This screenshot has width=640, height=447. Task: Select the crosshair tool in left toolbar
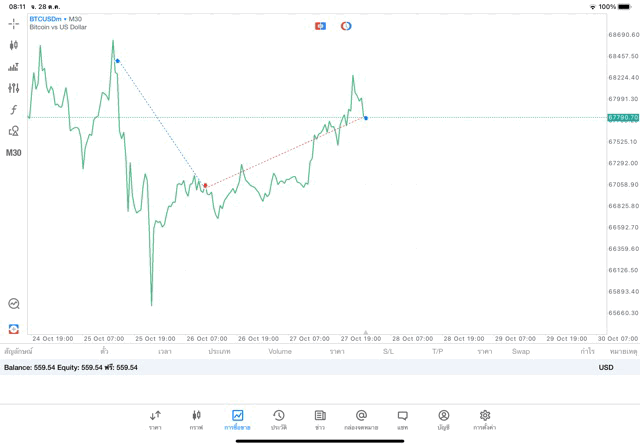[x=14, y=23]
